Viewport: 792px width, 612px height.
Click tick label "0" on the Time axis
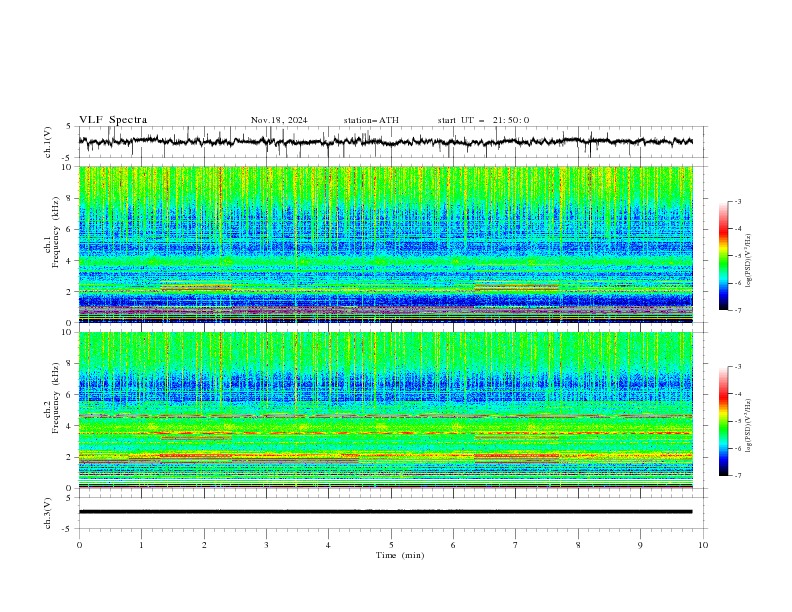79,545
